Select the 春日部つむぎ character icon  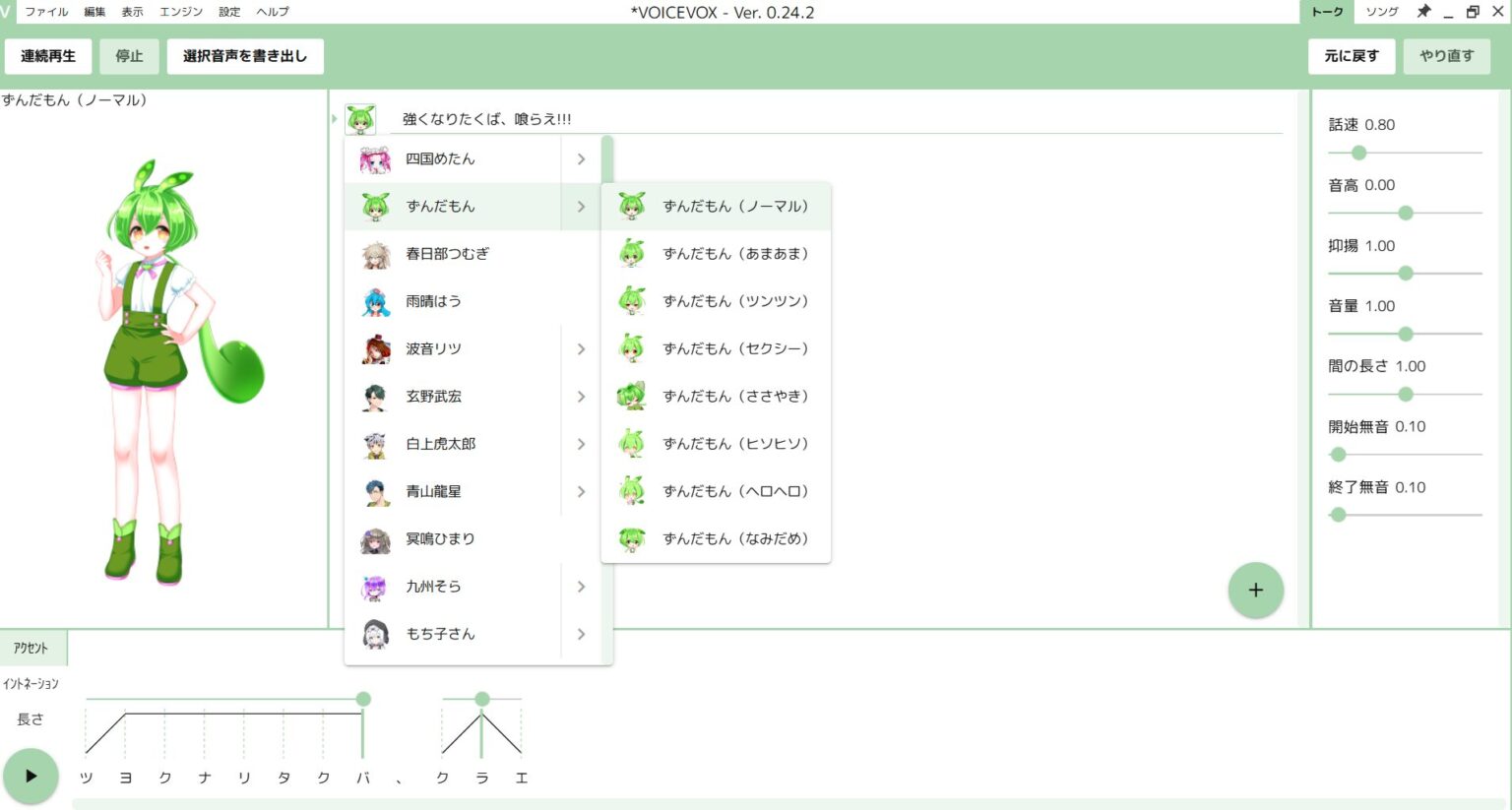coord(375,254)
